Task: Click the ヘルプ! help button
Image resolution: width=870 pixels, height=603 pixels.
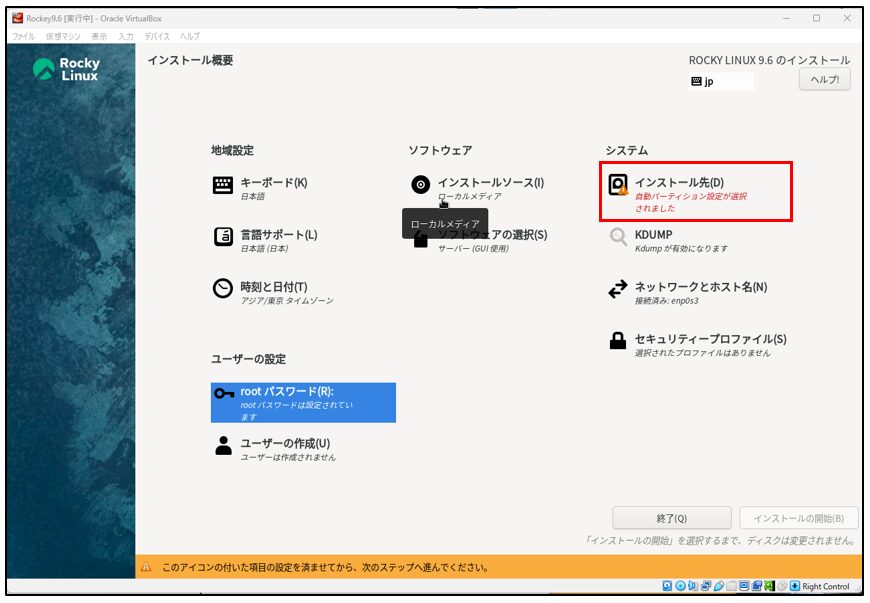Action: [x=824, y=80]
